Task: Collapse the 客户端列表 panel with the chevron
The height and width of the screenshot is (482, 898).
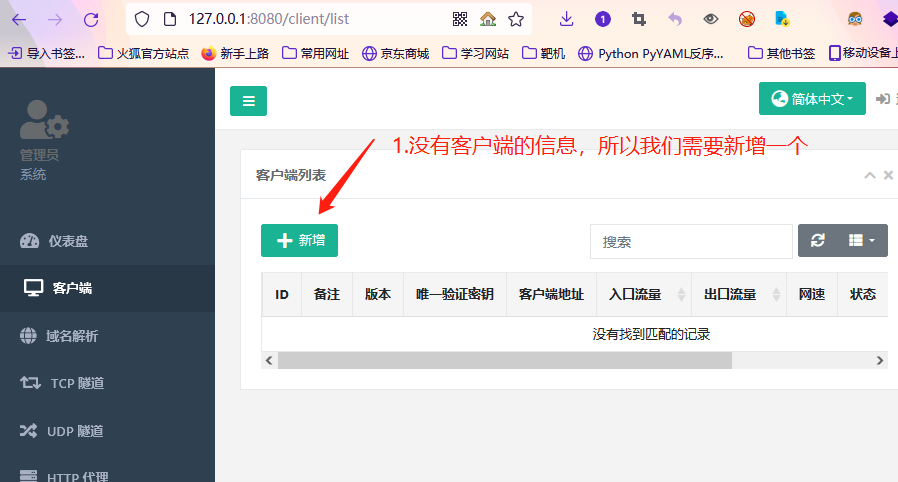Action: click(x=870, y=175)
